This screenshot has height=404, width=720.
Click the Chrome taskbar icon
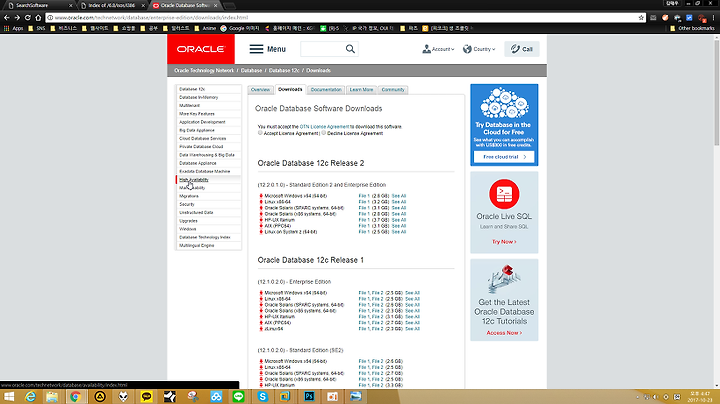pos(76,397)
